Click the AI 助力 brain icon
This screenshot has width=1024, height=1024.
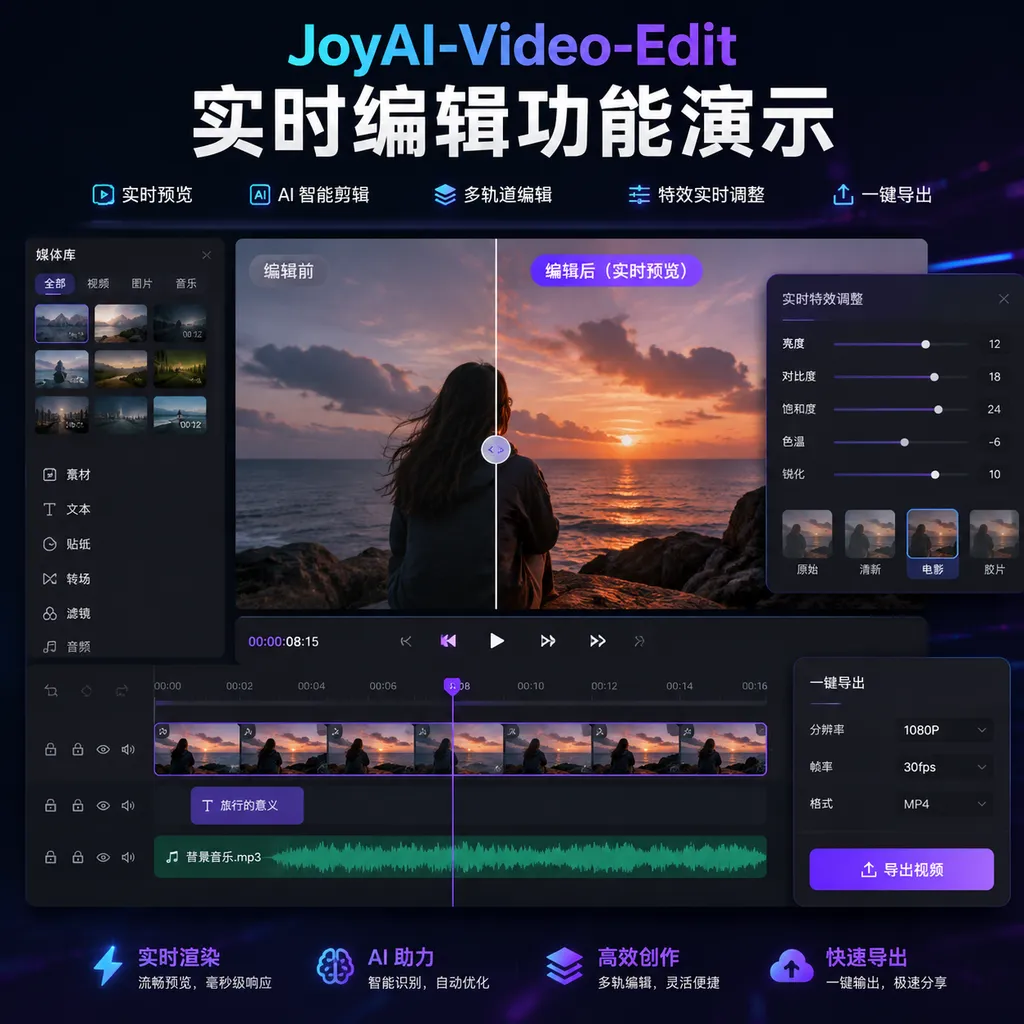[x=335, y=966]
